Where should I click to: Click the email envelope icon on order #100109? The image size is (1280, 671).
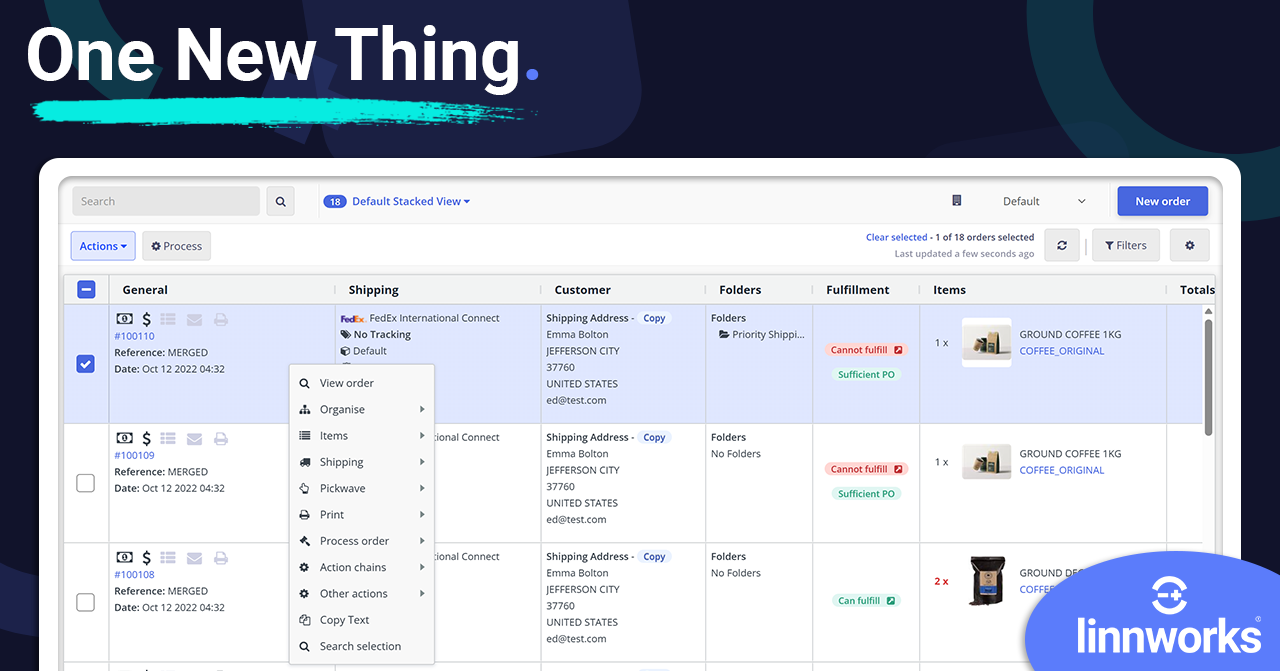[x=194, y=438]
